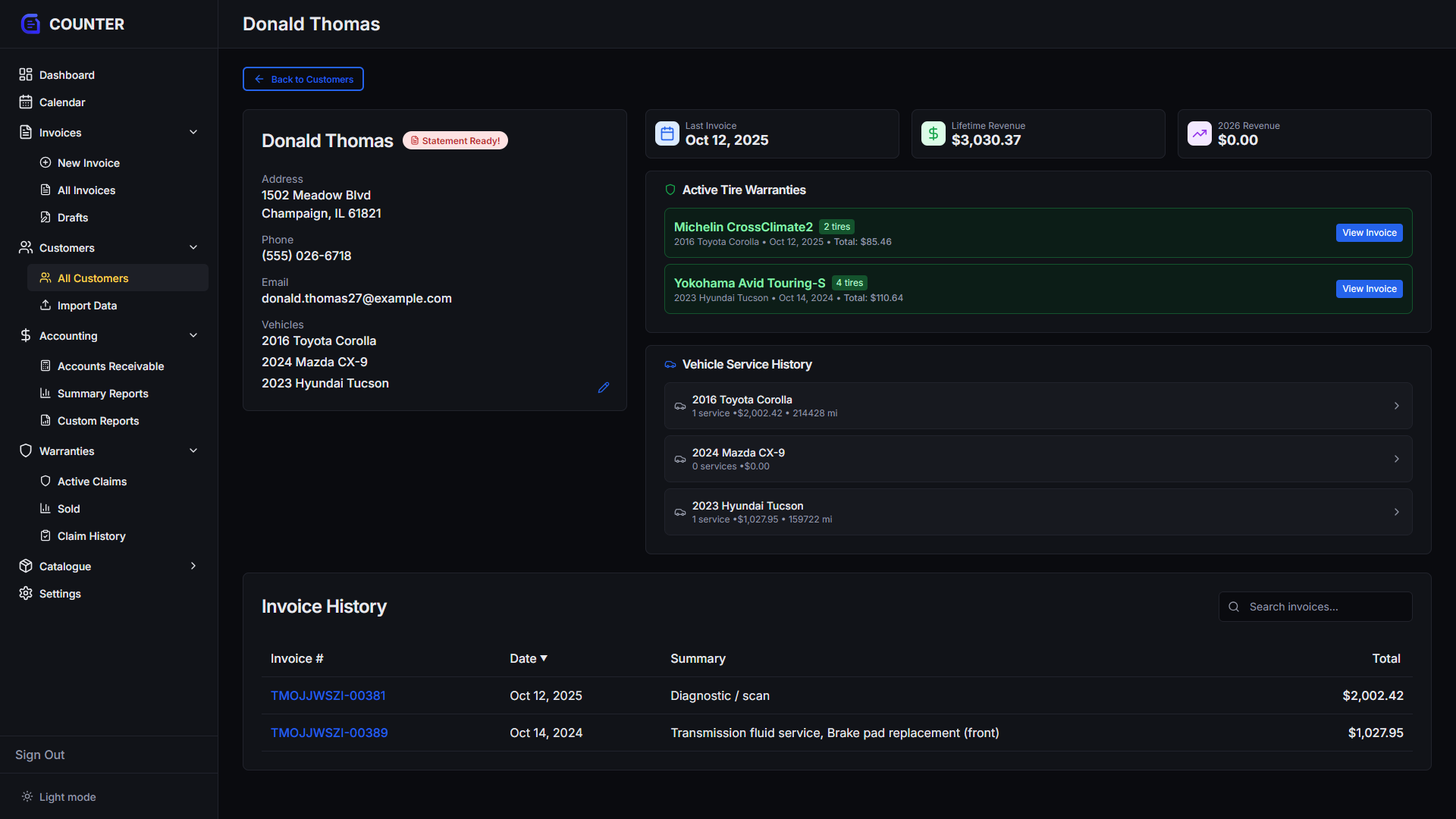This screenshot has width=1456, height=819.
Task: Click the Oct 14, 2024 date cell
Action: [546, 733]
